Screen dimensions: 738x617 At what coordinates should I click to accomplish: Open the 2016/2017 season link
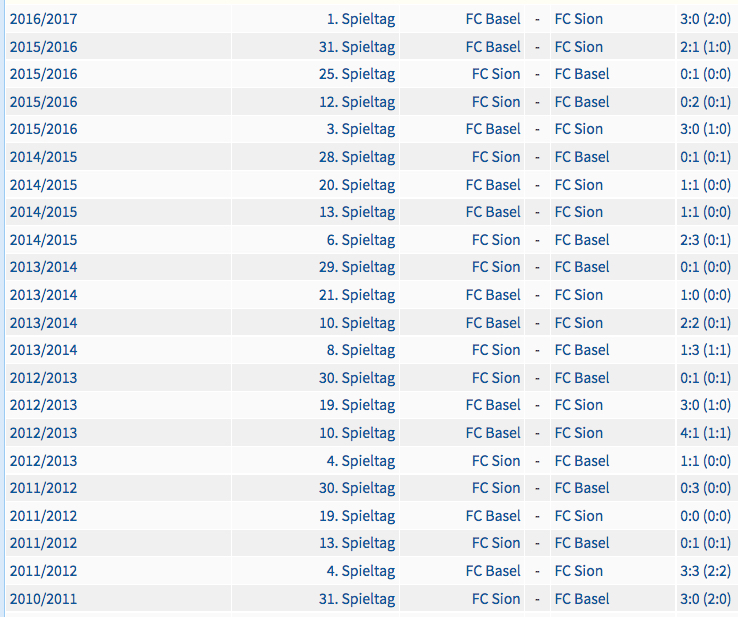pyautogui.click(x=43, y=19)
